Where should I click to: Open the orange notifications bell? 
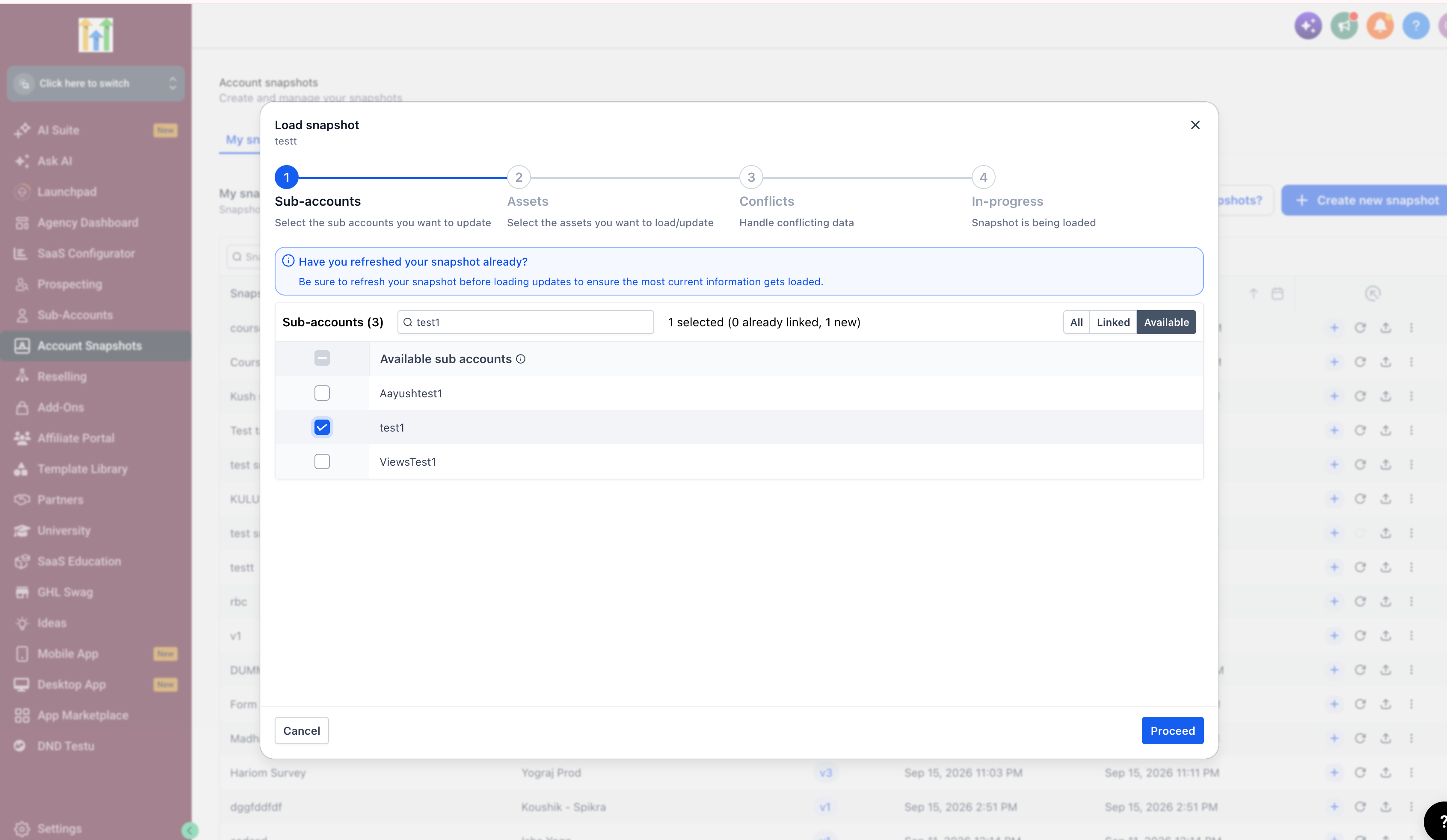[1380, 26]
